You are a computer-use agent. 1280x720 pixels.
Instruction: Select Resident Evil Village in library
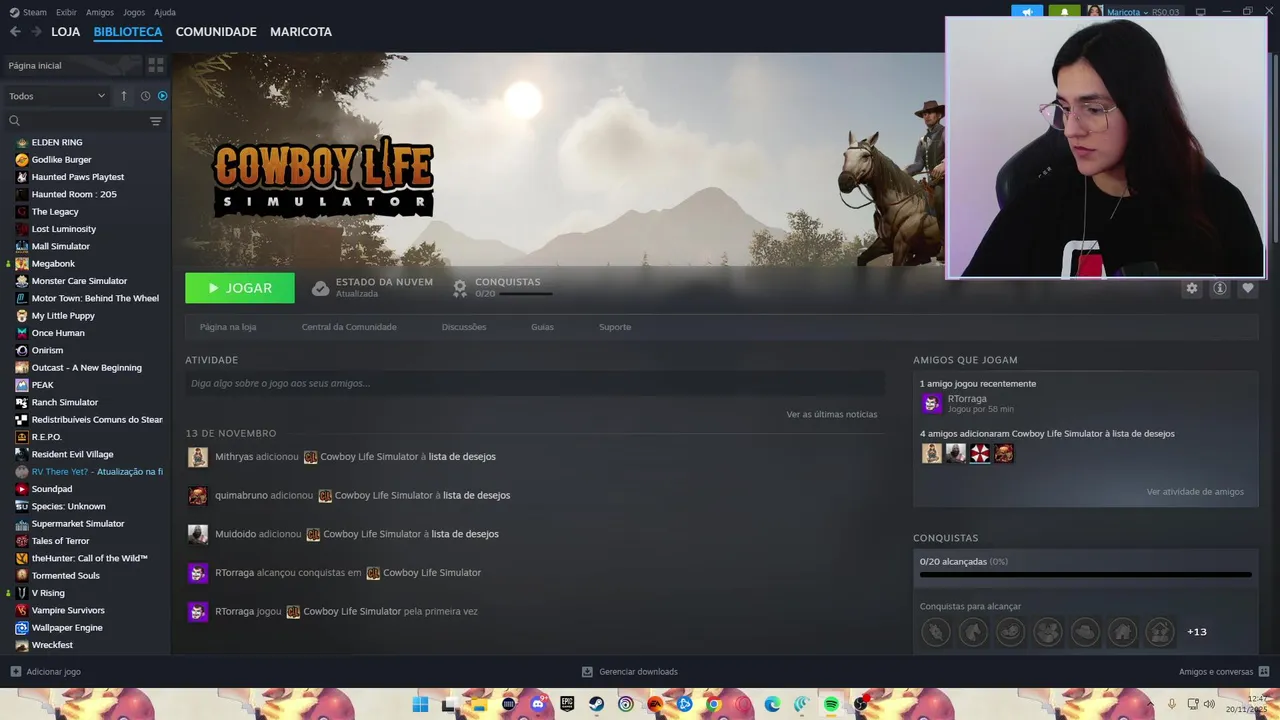pos(72,454)
